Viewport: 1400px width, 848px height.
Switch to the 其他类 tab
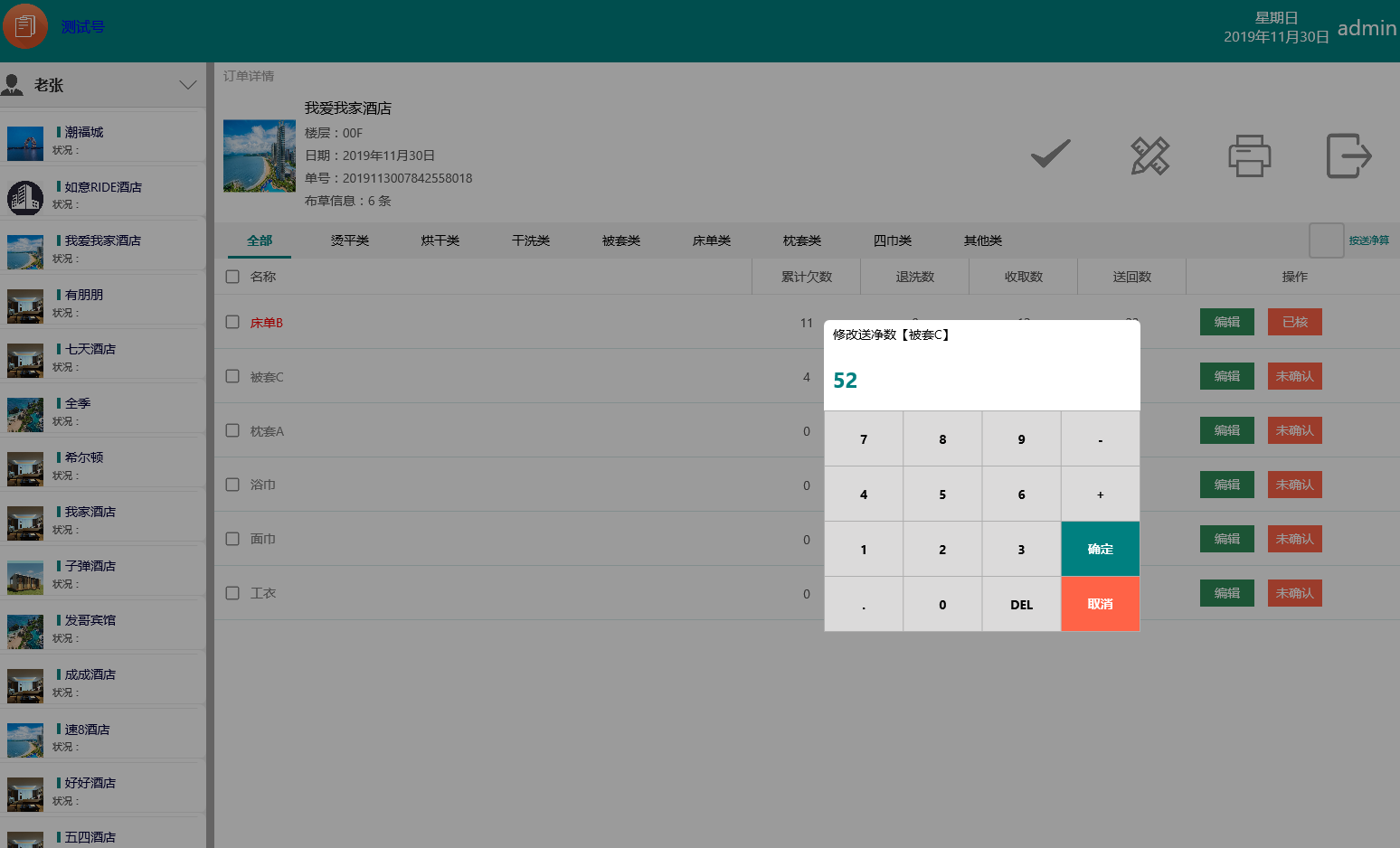coord(983,240)
